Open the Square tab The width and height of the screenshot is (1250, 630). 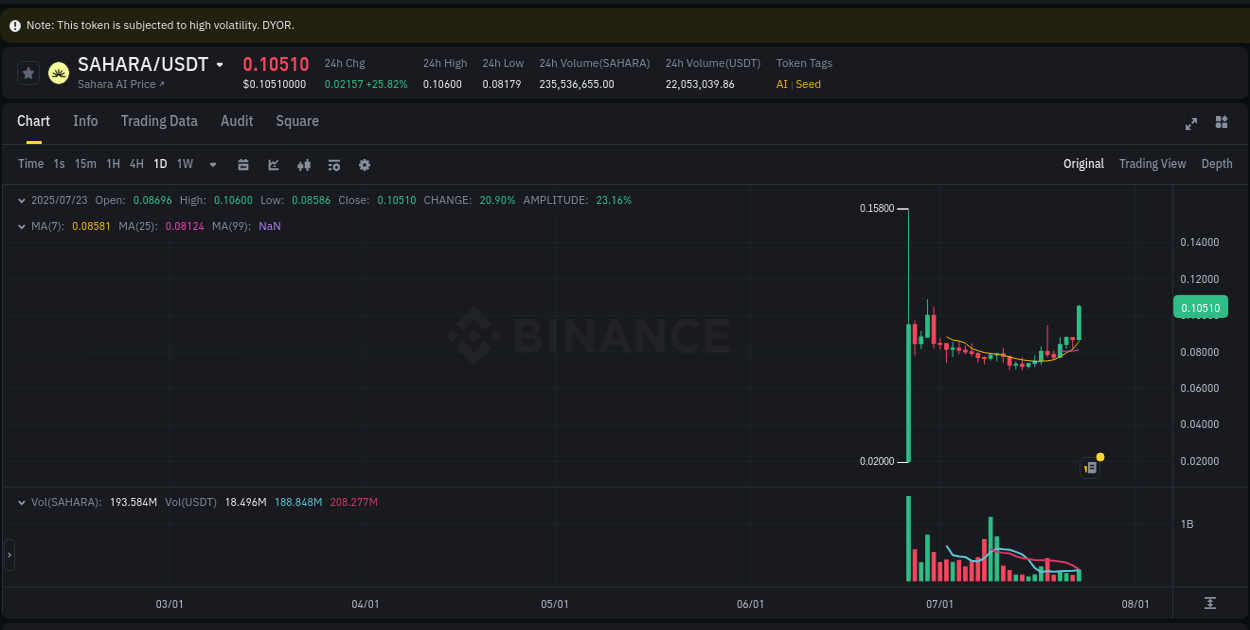tap(297, 121)
